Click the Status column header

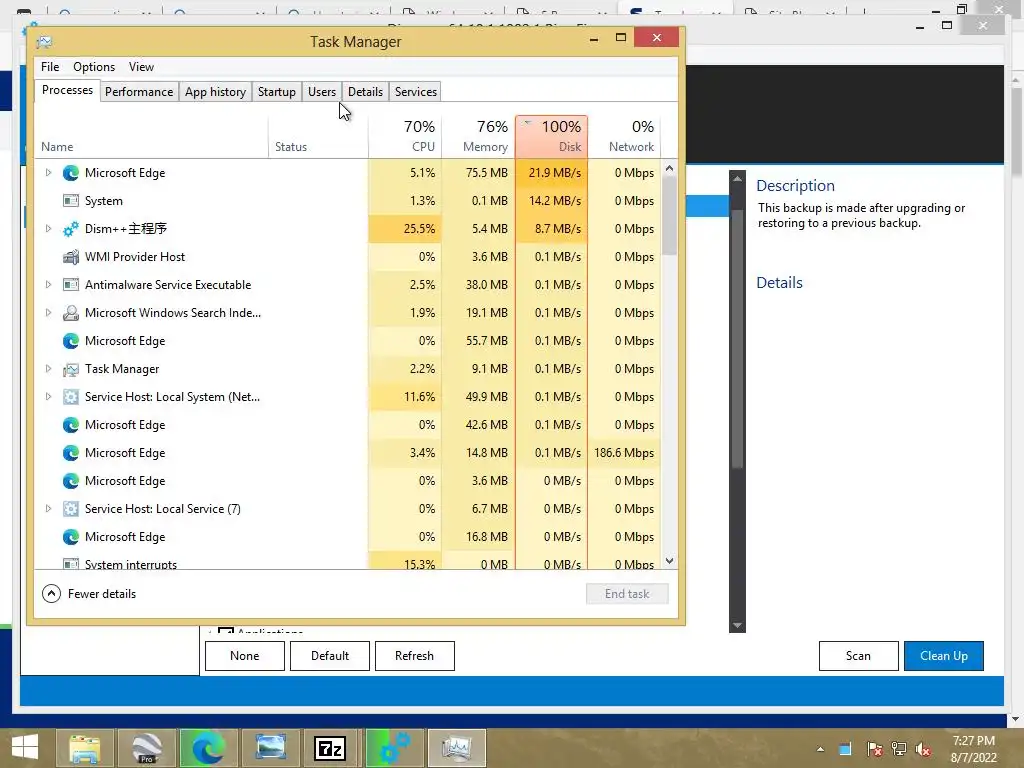click(319, 136)
